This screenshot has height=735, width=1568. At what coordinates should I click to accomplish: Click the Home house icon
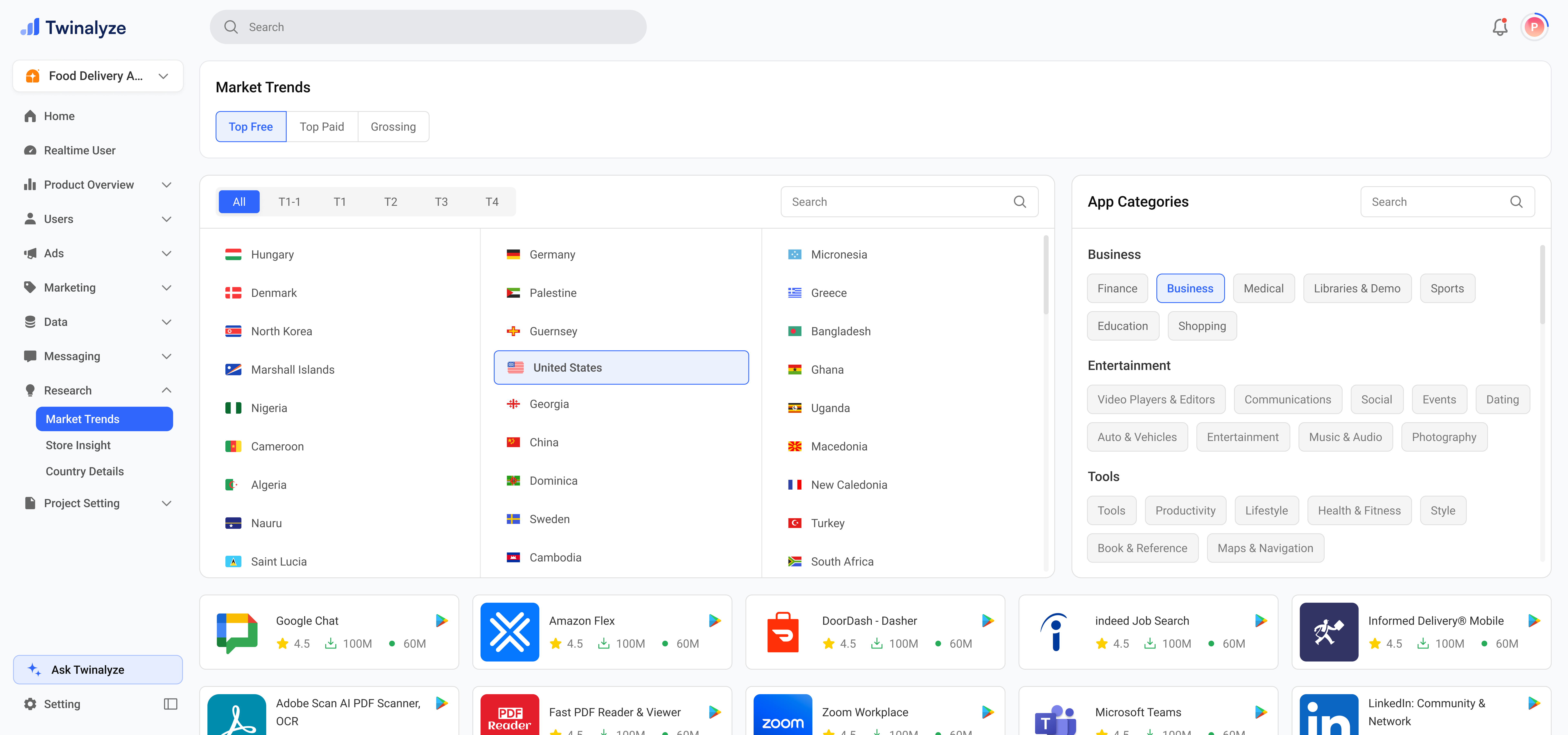[30, 116]
